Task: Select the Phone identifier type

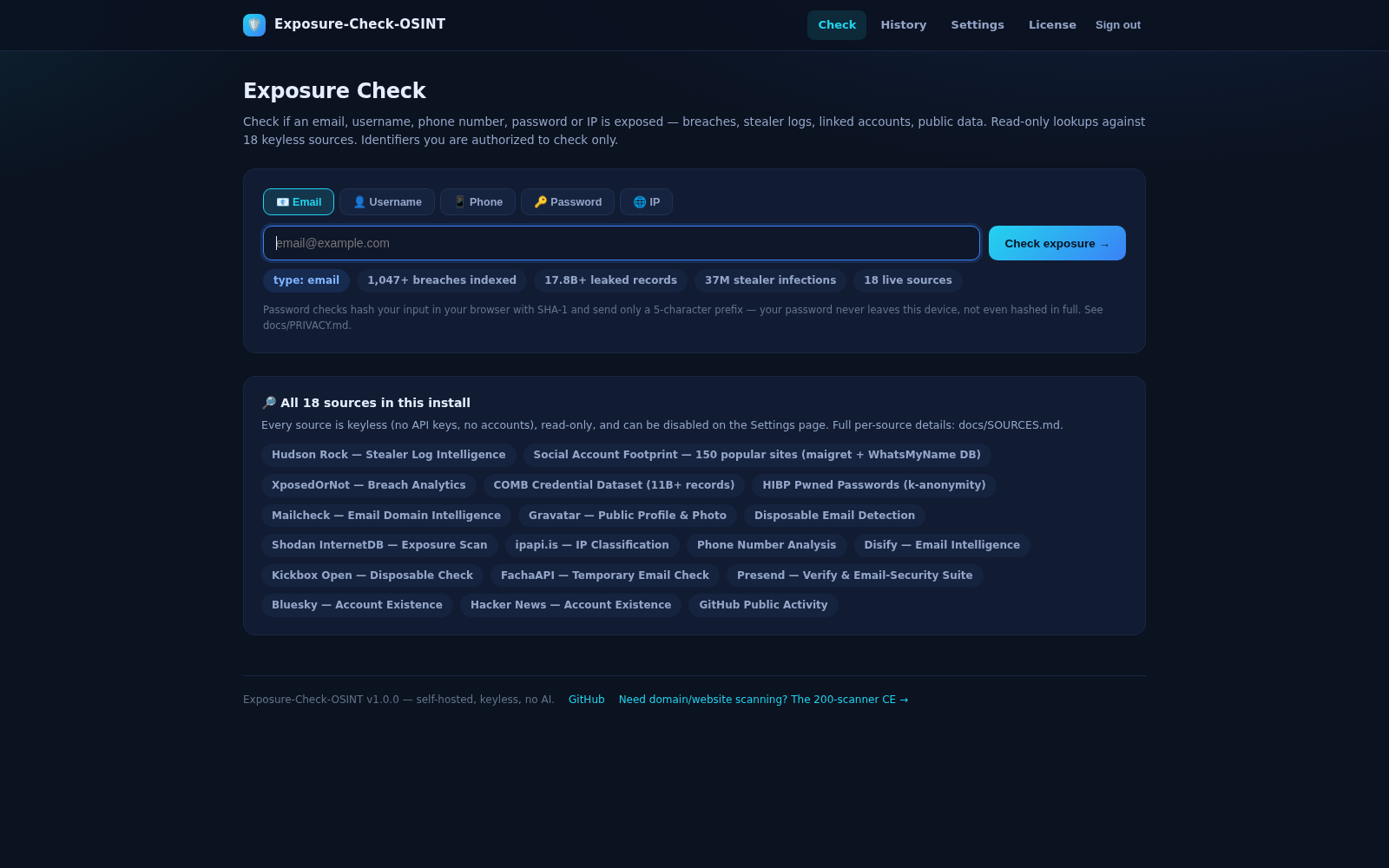Action: point(477,201)
